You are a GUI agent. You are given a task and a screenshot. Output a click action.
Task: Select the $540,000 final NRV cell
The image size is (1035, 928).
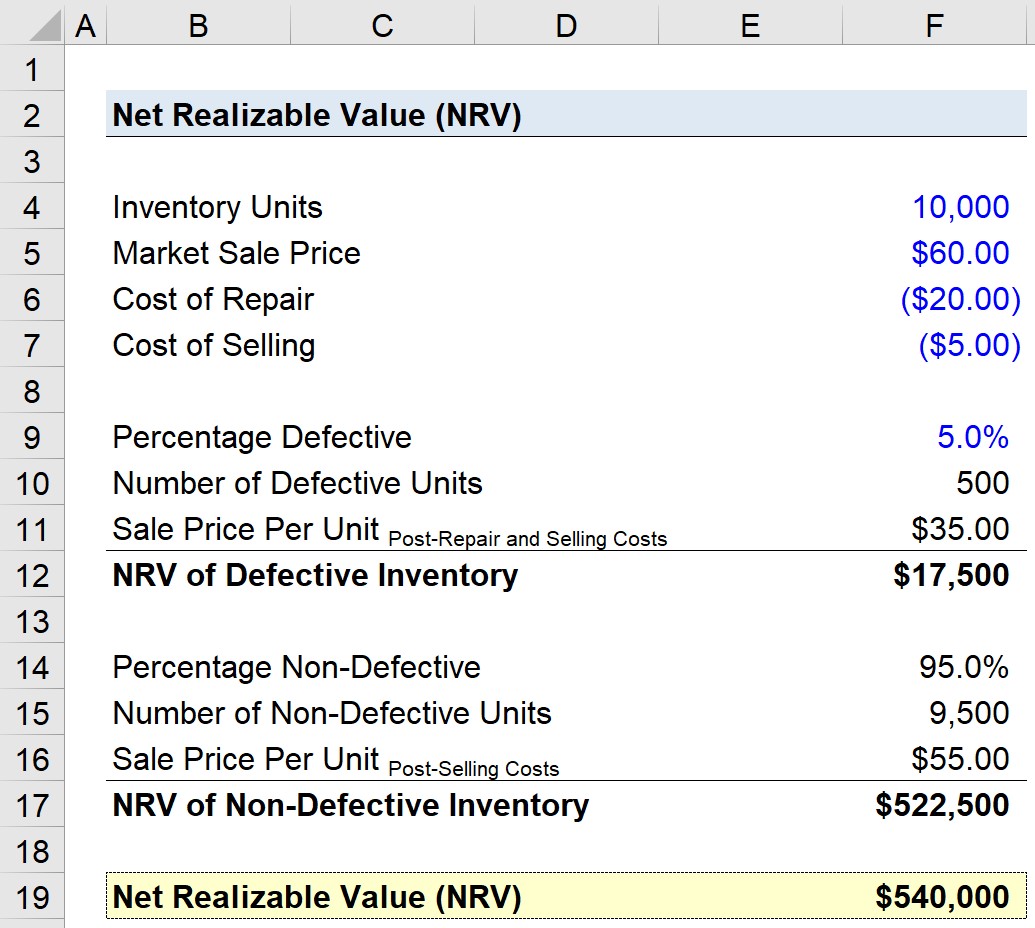[x=943, y=897]
